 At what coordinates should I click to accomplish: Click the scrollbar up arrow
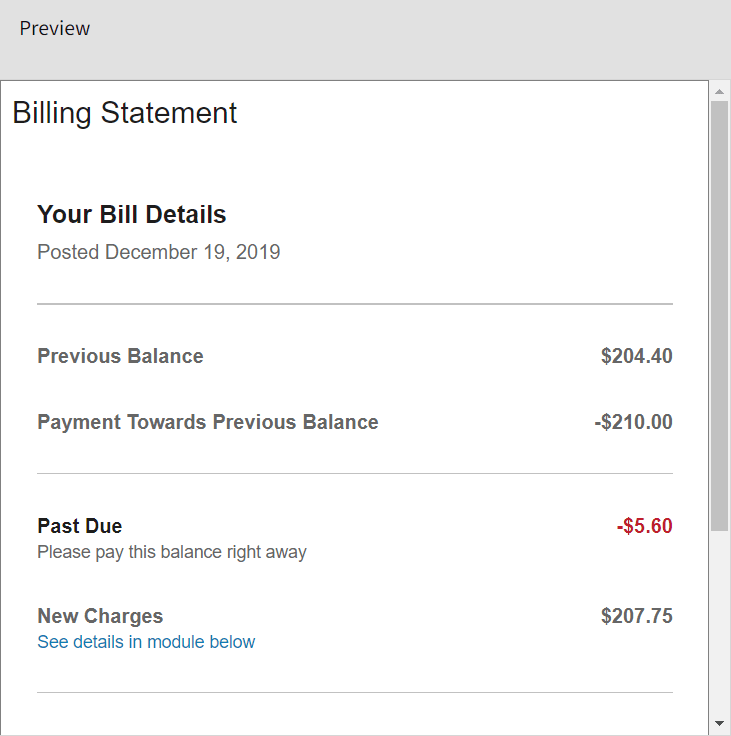tap(719, 91)
